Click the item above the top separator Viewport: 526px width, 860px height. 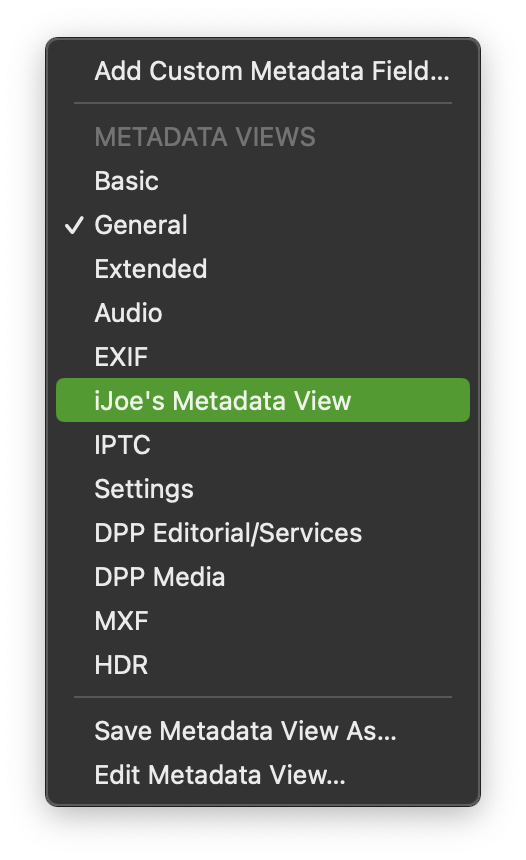pos(263,71)
